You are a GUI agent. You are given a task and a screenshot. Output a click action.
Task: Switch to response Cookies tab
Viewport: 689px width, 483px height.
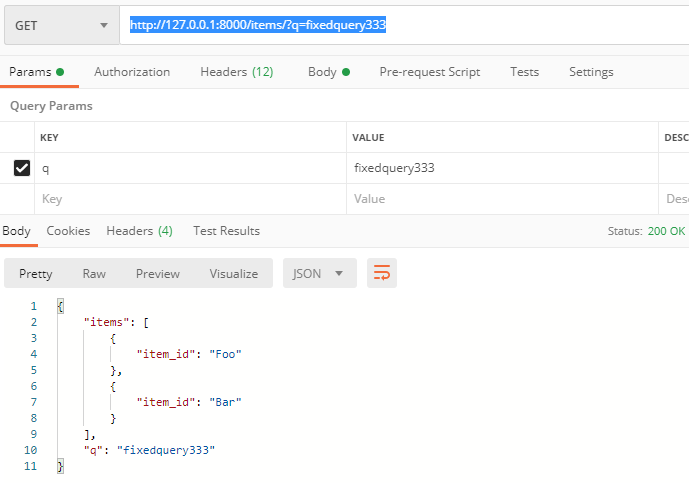[x=68, y=231]
